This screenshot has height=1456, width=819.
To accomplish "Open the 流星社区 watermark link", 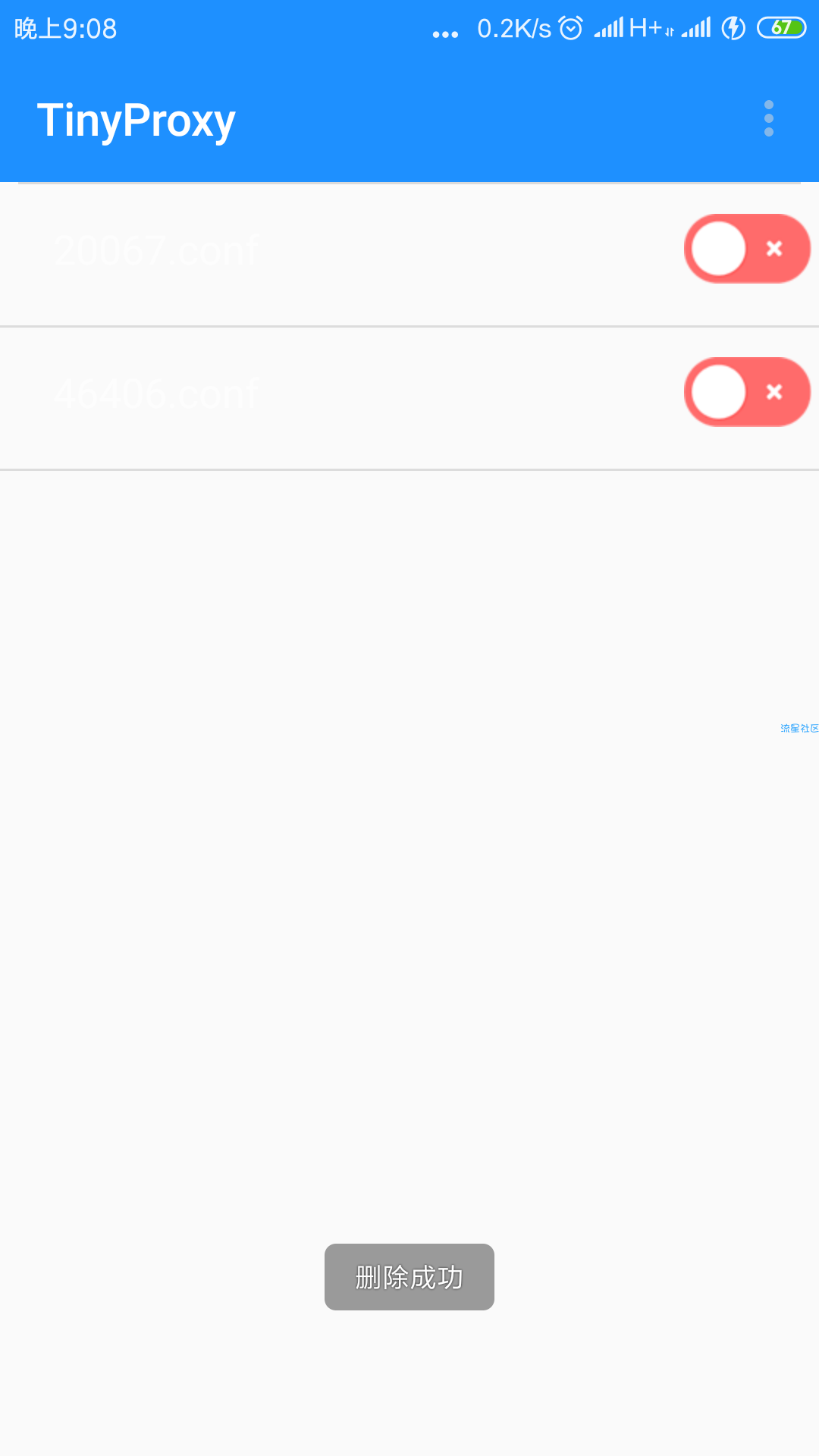I will click(799, 728).
